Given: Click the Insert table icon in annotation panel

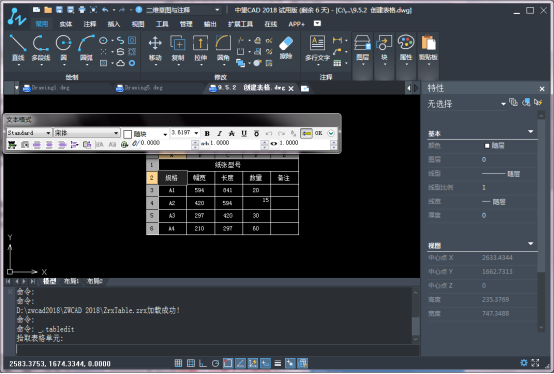Looking at the screenshot, I should (x=337, y=63).
